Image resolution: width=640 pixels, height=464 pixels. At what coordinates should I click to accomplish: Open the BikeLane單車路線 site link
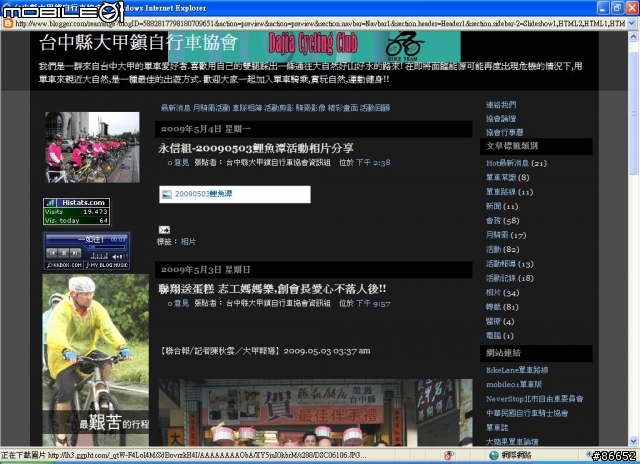517,370
